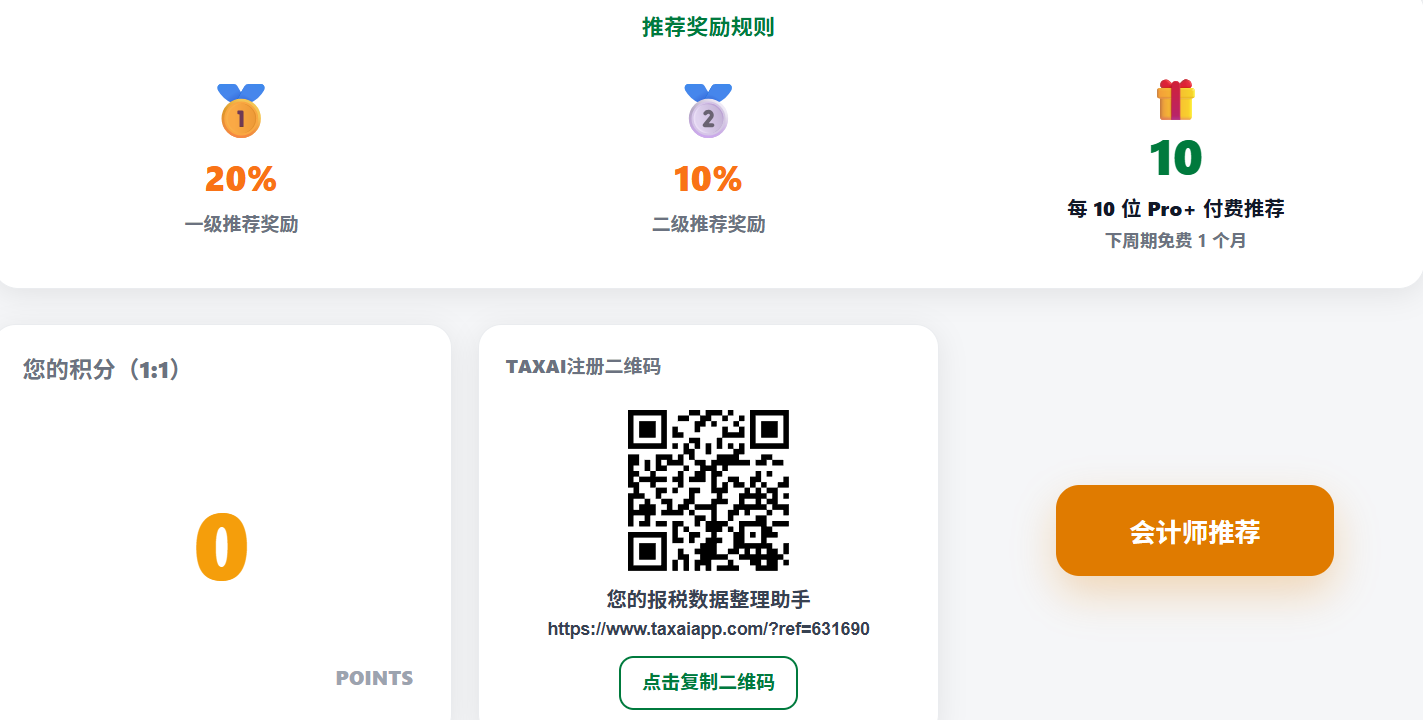1423x720 pixels.
Task: Click the TAXAI注册二维码 card title
Action: point(583,367)
